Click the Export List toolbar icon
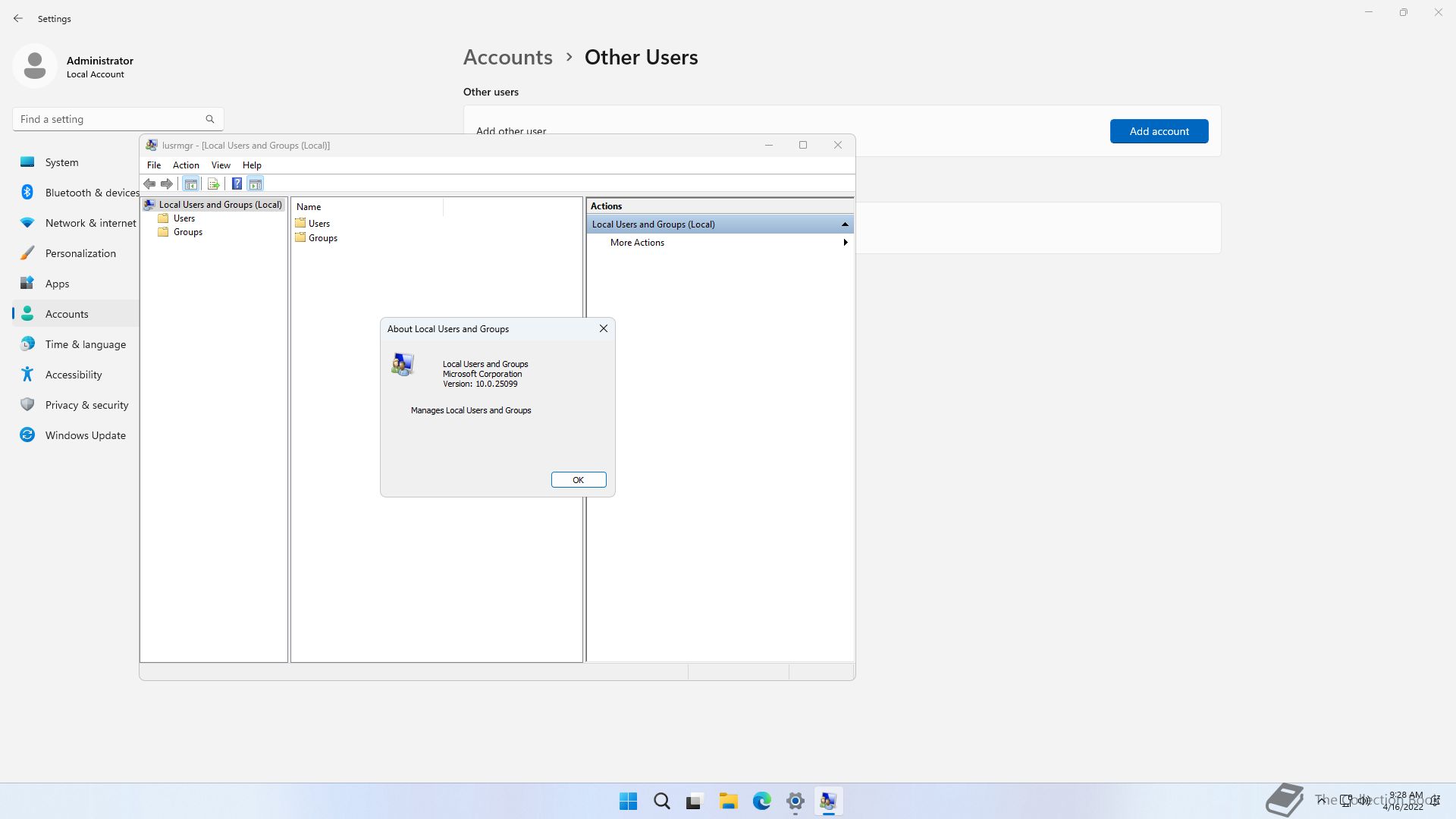 [x=213, y=184]
